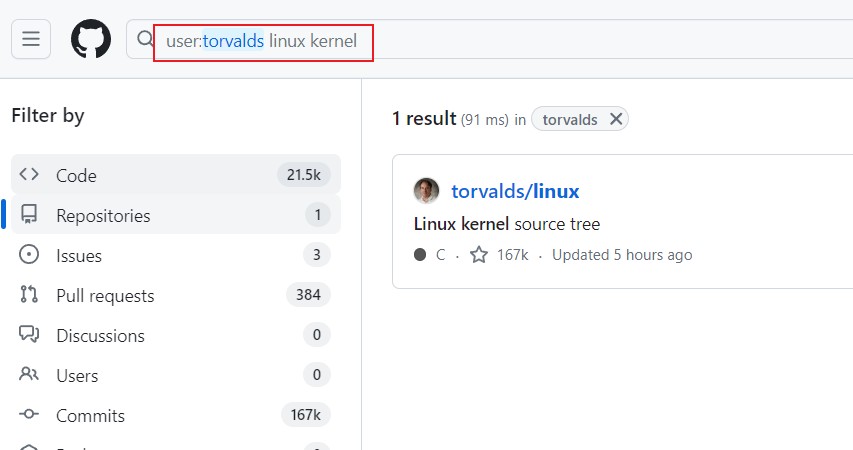The width and height of the screenshot is (853, 450).
Task: Click the '1 result' heading
Action: coord(424,118)
